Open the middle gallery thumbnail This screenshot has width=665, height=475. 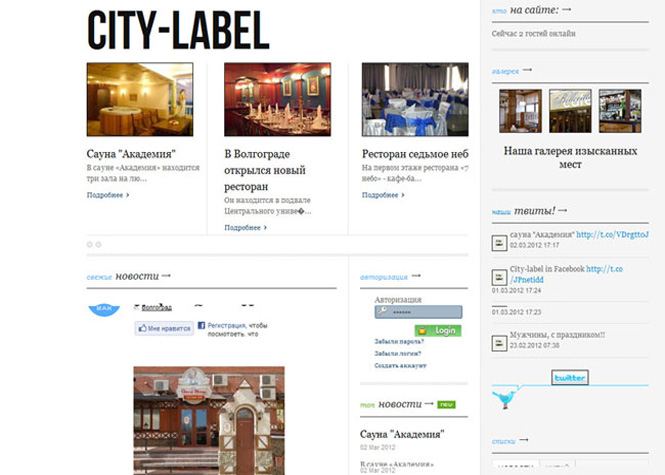pos(570,111)
